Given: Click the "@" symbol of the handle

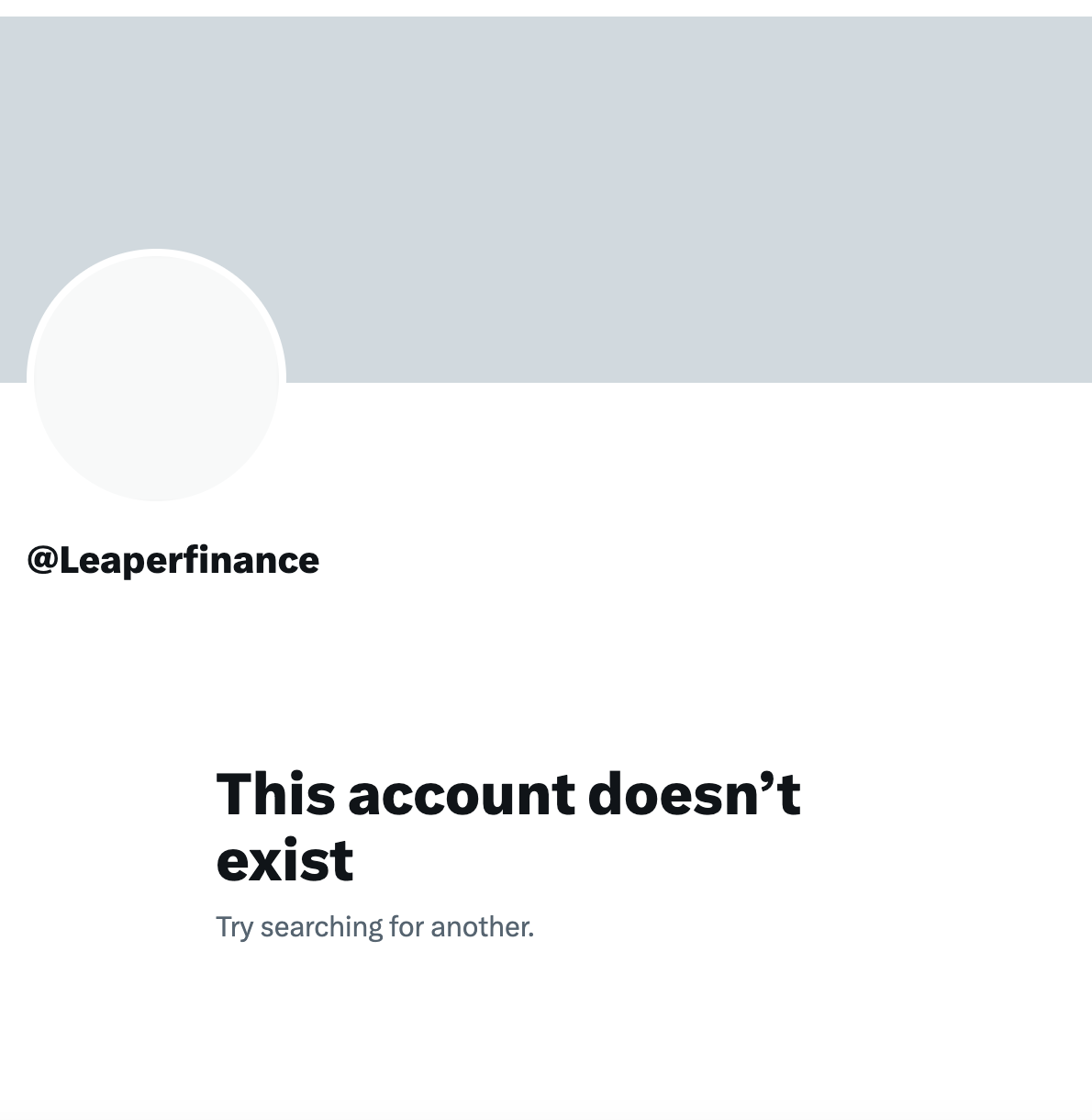Looking at the screenshot, I should pos(42,560).
